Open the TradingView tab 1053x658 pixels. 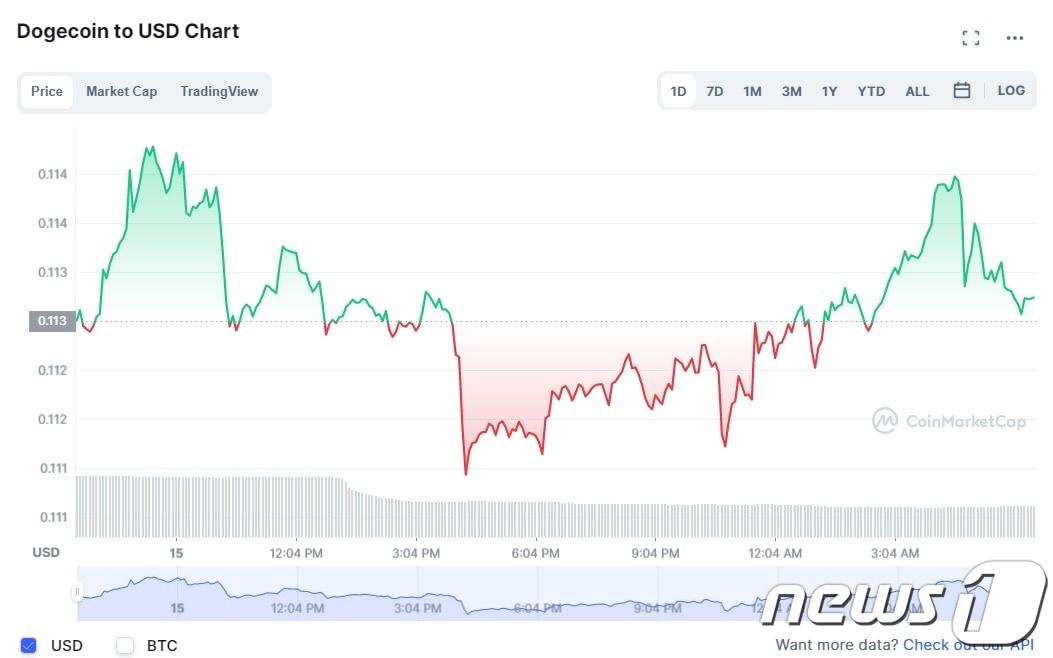[219, 91]
